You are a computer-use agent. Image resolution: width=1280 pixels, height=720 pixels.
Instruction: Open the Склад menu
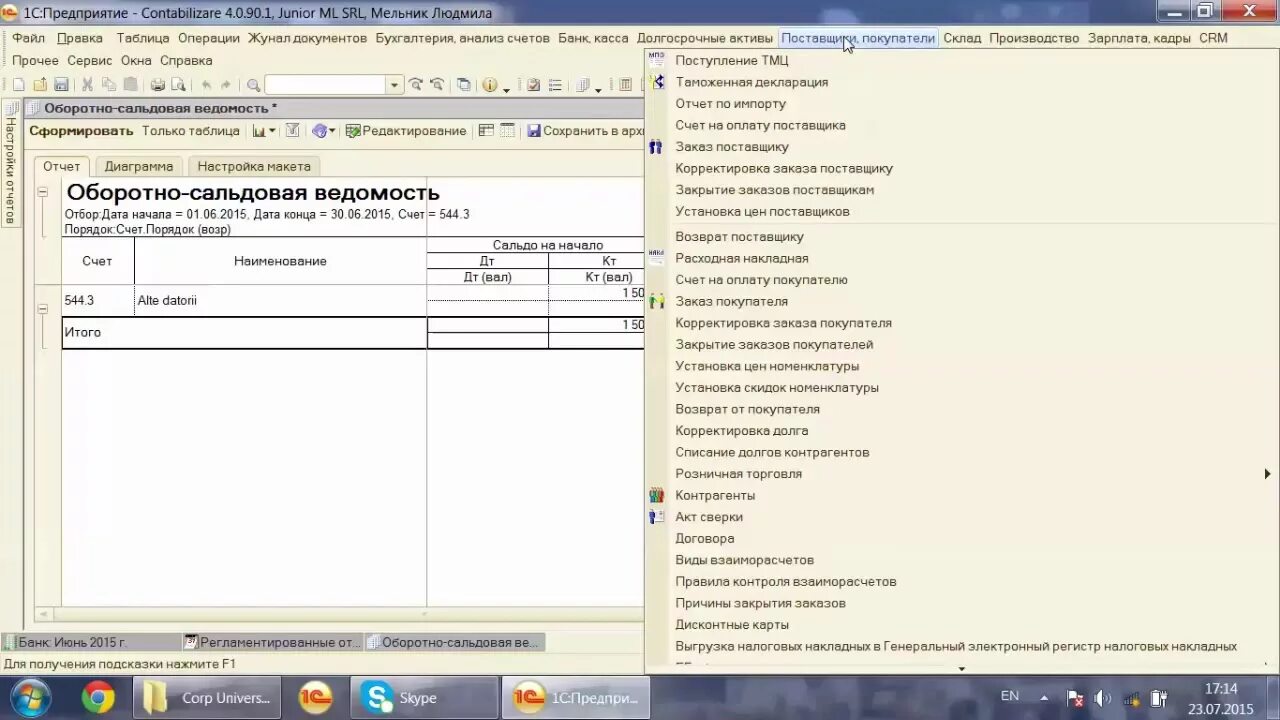962,38
